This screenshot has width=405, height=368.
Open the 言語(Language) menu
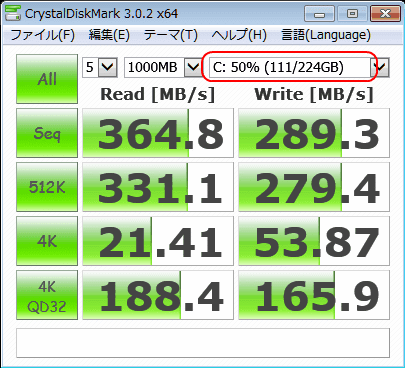(326, 35)
